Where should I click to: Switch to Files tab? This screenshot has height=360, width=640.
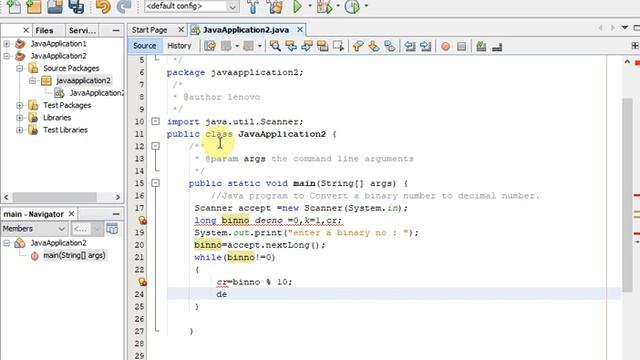click(x=44, y=31)
